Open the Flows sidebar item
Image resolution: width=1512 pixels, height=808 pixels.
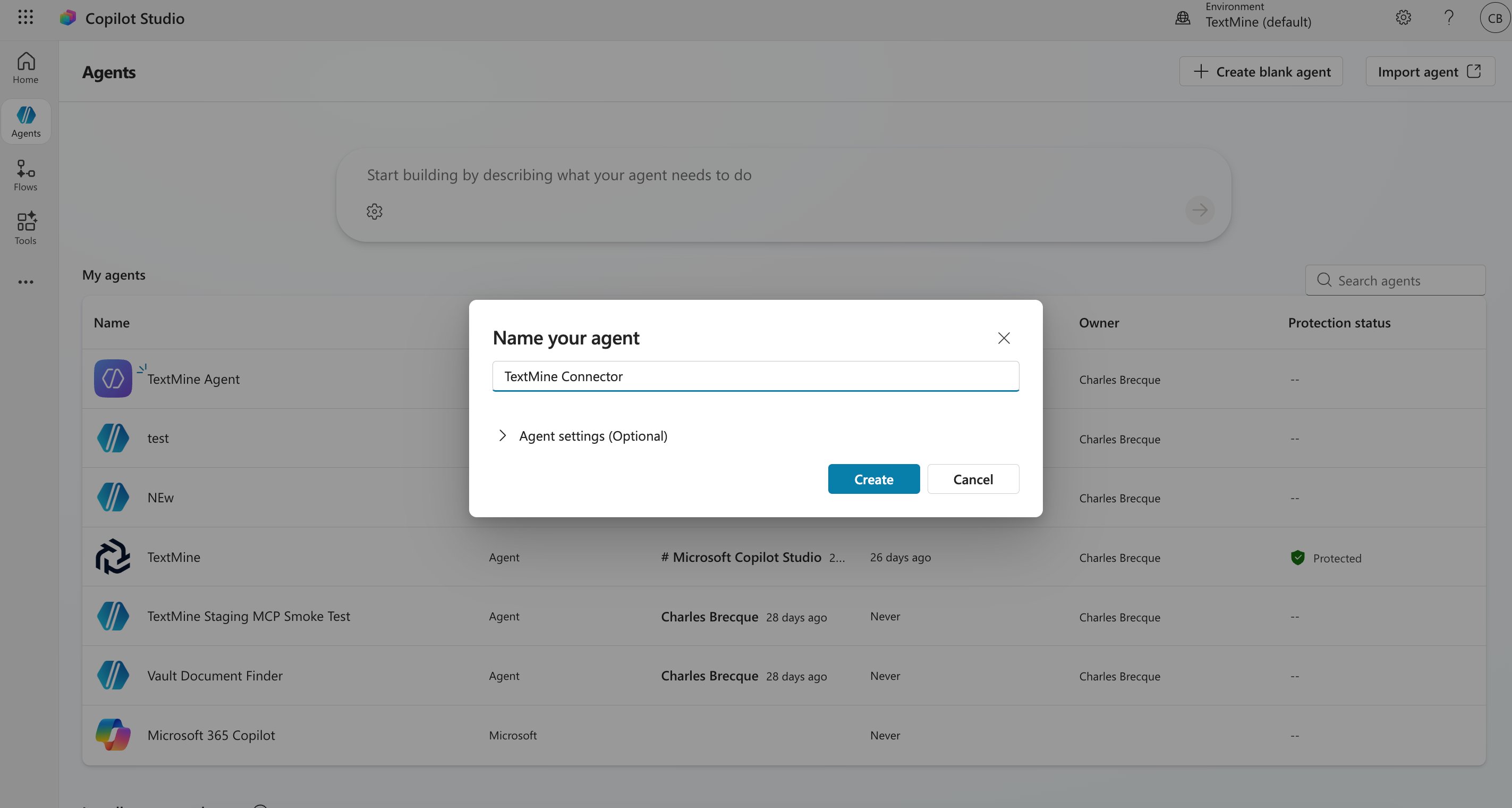(26, 175)
